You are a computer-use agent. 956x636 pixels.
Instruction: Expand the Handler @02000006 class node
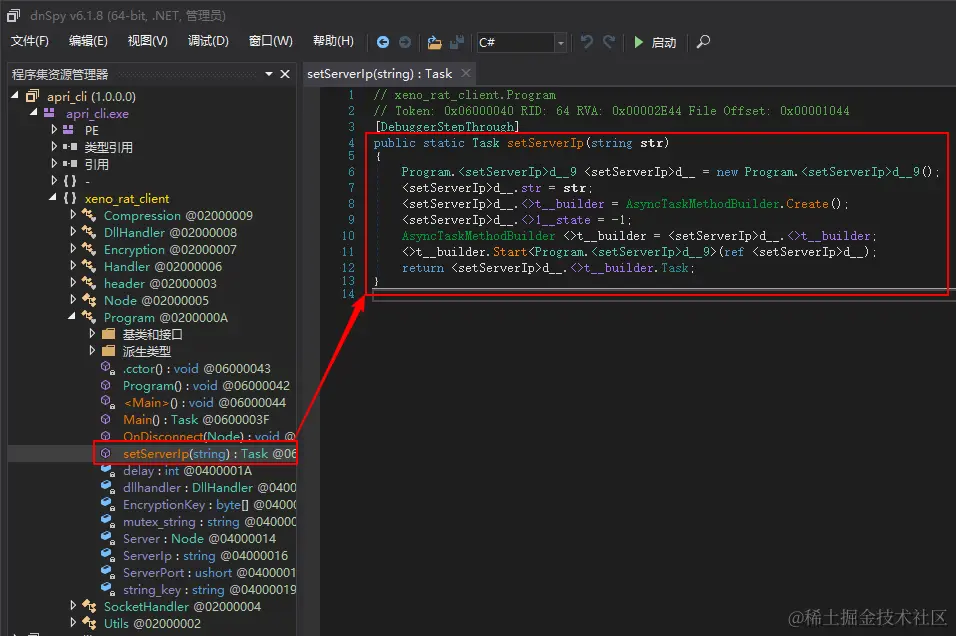pyautogui.click(x=73, y=266)
